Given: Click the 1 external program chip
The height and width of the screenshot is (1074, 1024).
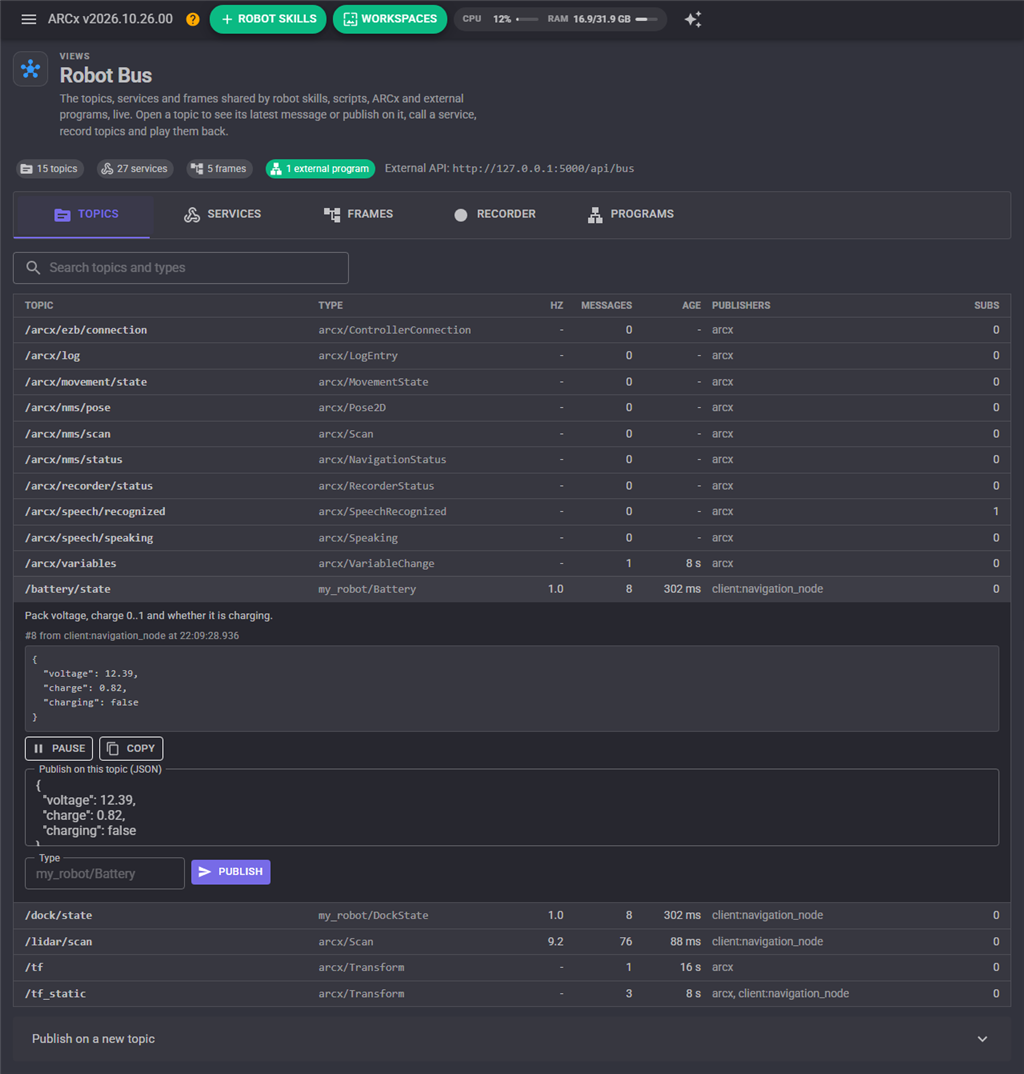Looking at the screenshot, I should 320,168.
